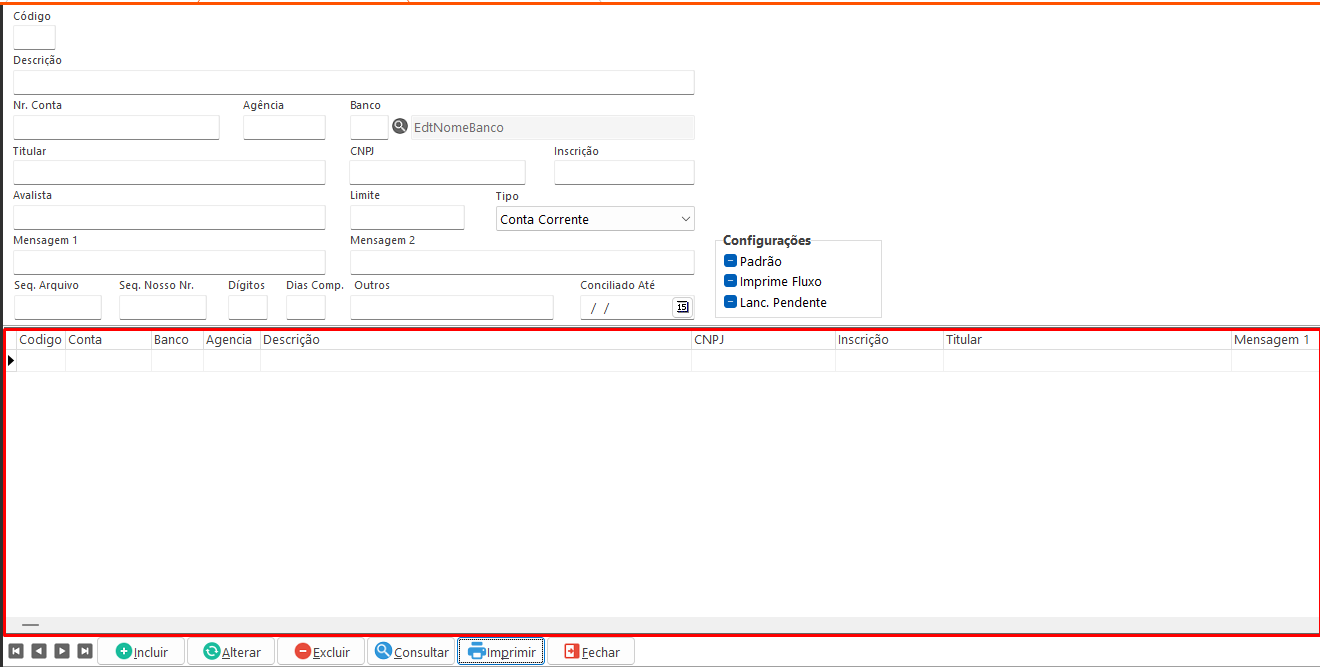
Task: Click the Imprimir print button
Action: 501,652
